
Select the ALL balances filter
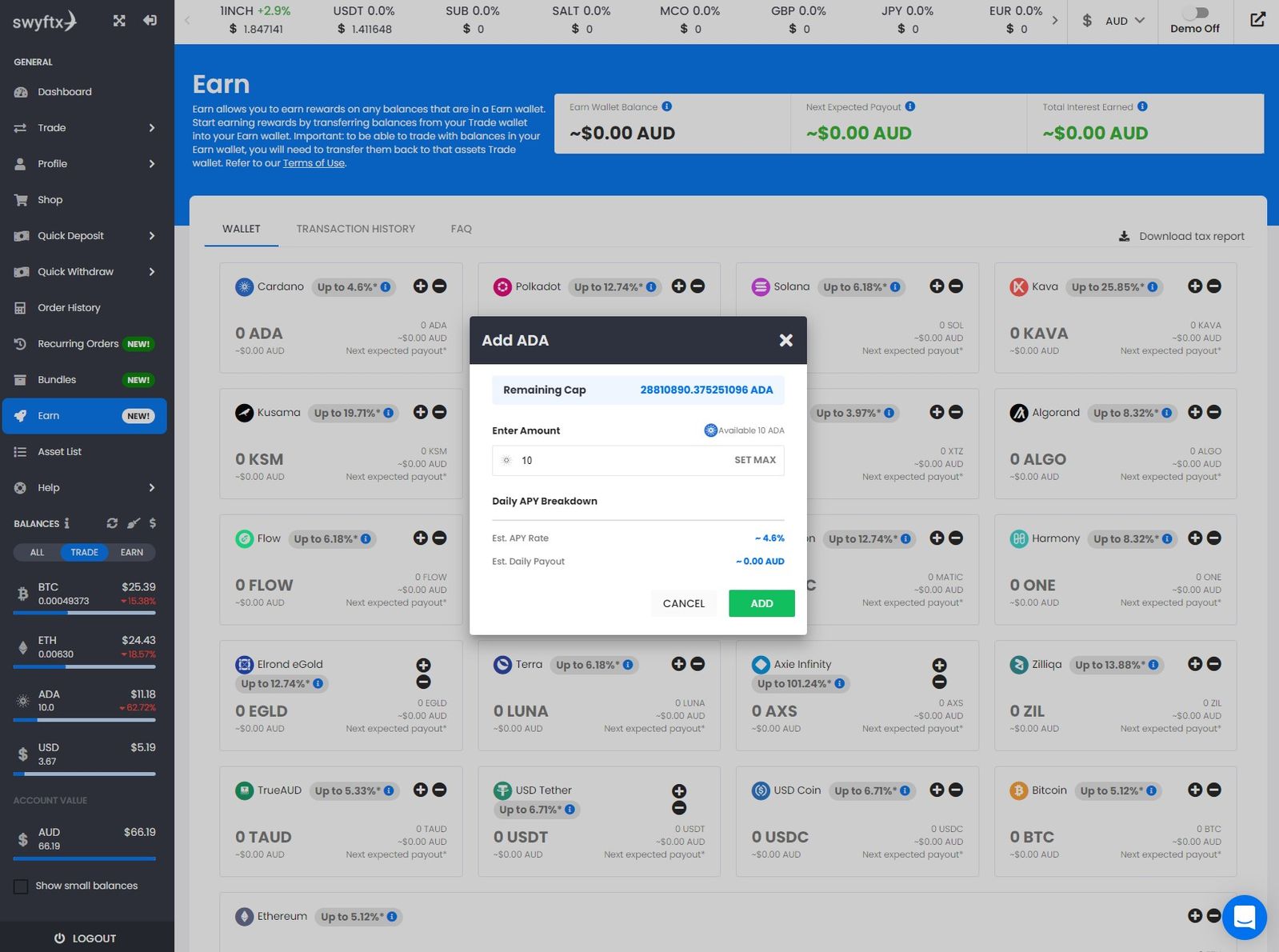click(x=37, y=552)
